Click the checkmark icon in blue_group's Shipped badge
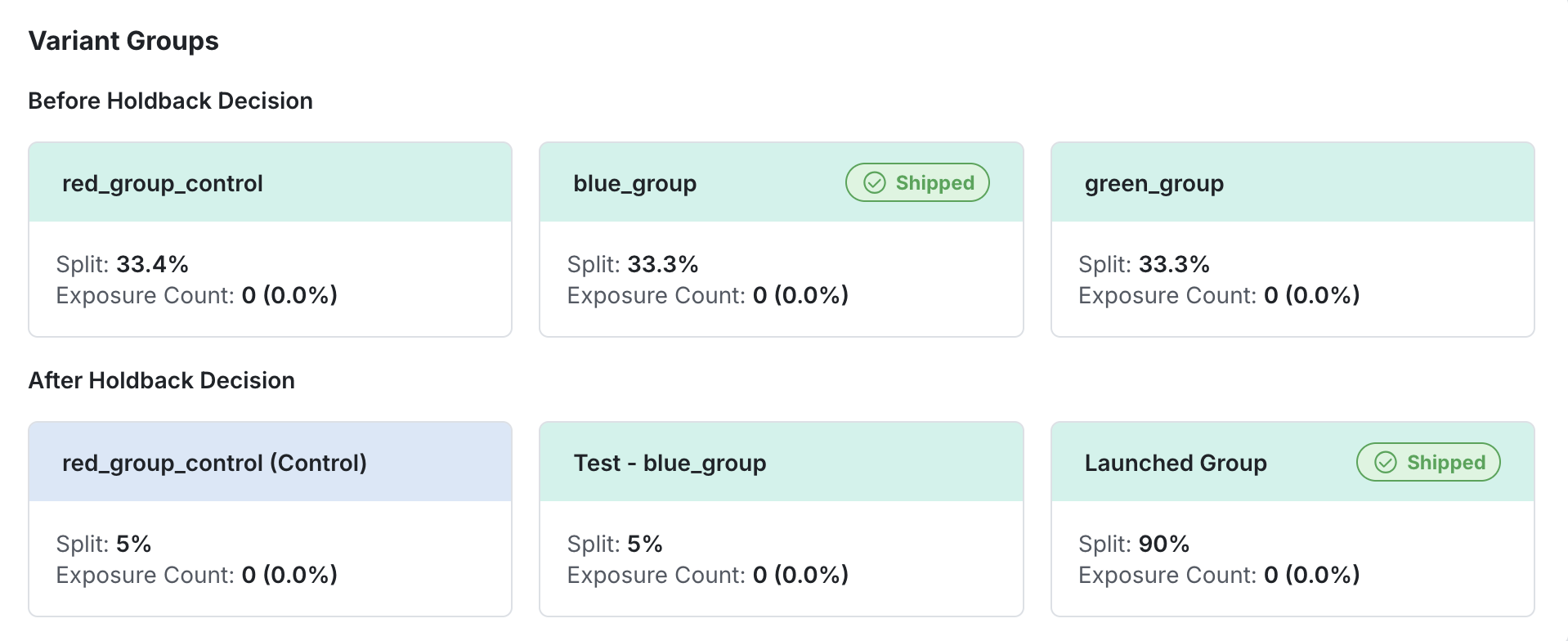Viewport: 1568px width, 641px height. pos(872,182)
